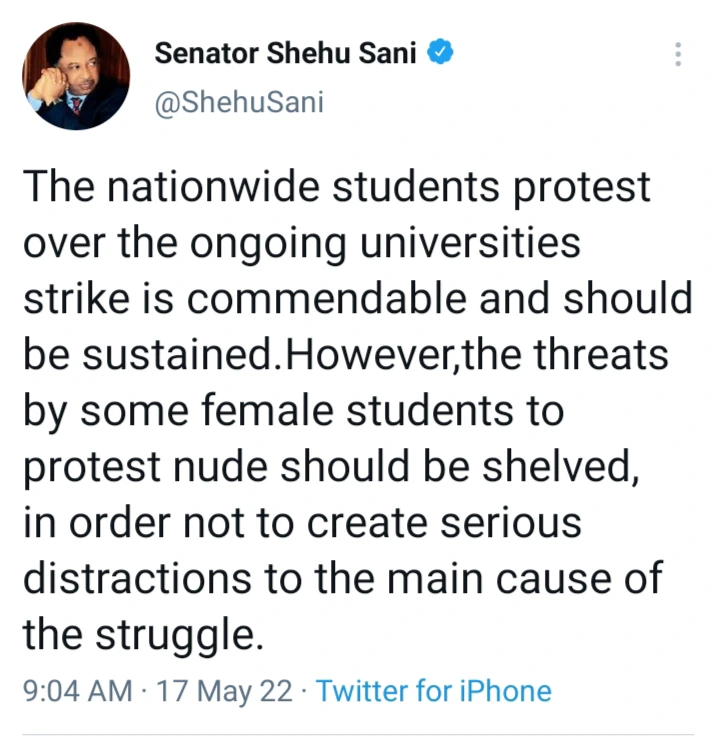Screen dimensions: 718x746
Task: Open the Twitter for iPhone source link
Action: pos(434,691)
